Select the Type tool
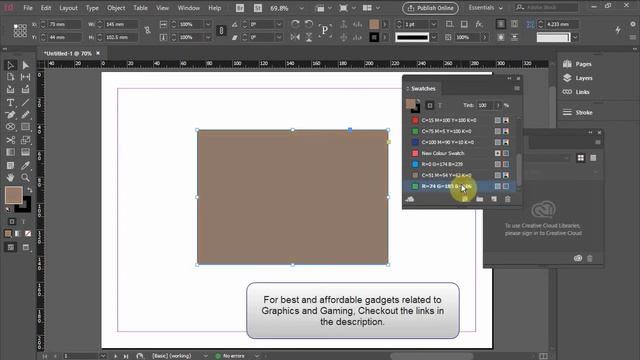This screenshot has height=360, width=640. coord(10,102)
